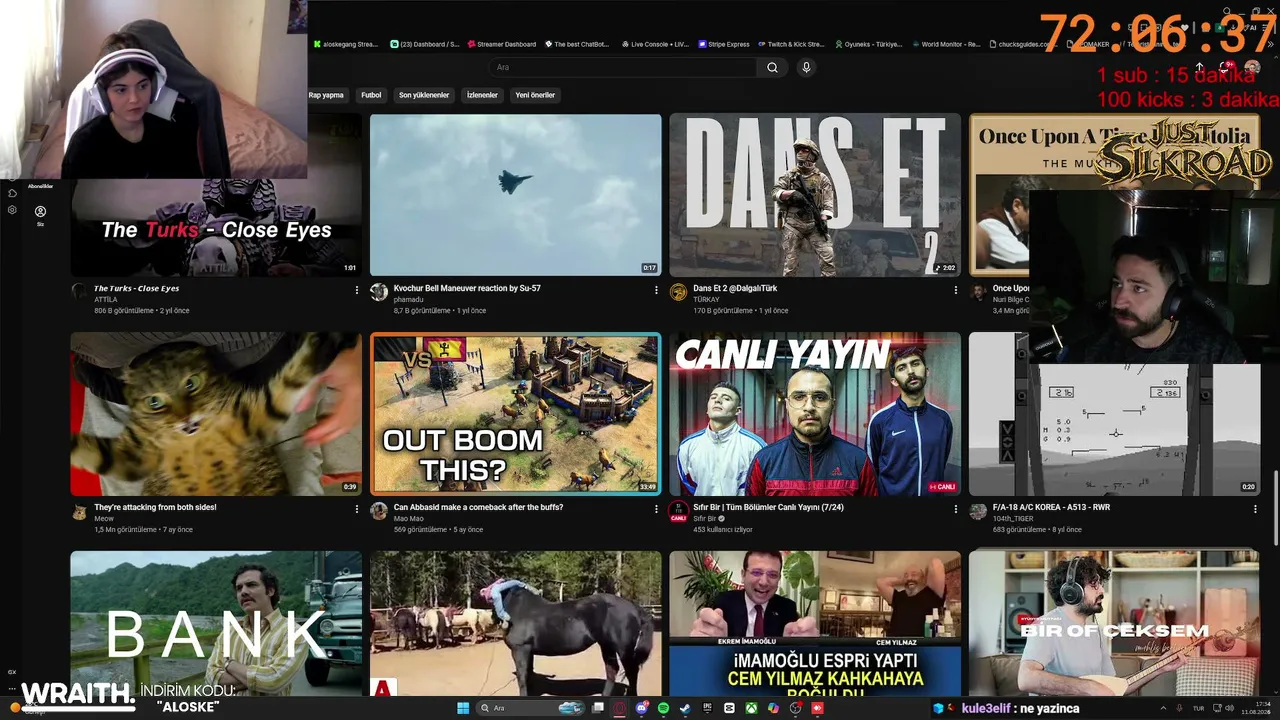Click the YouTube search input field
Viewport: 1280px width, 720px height.
point(623,67)
